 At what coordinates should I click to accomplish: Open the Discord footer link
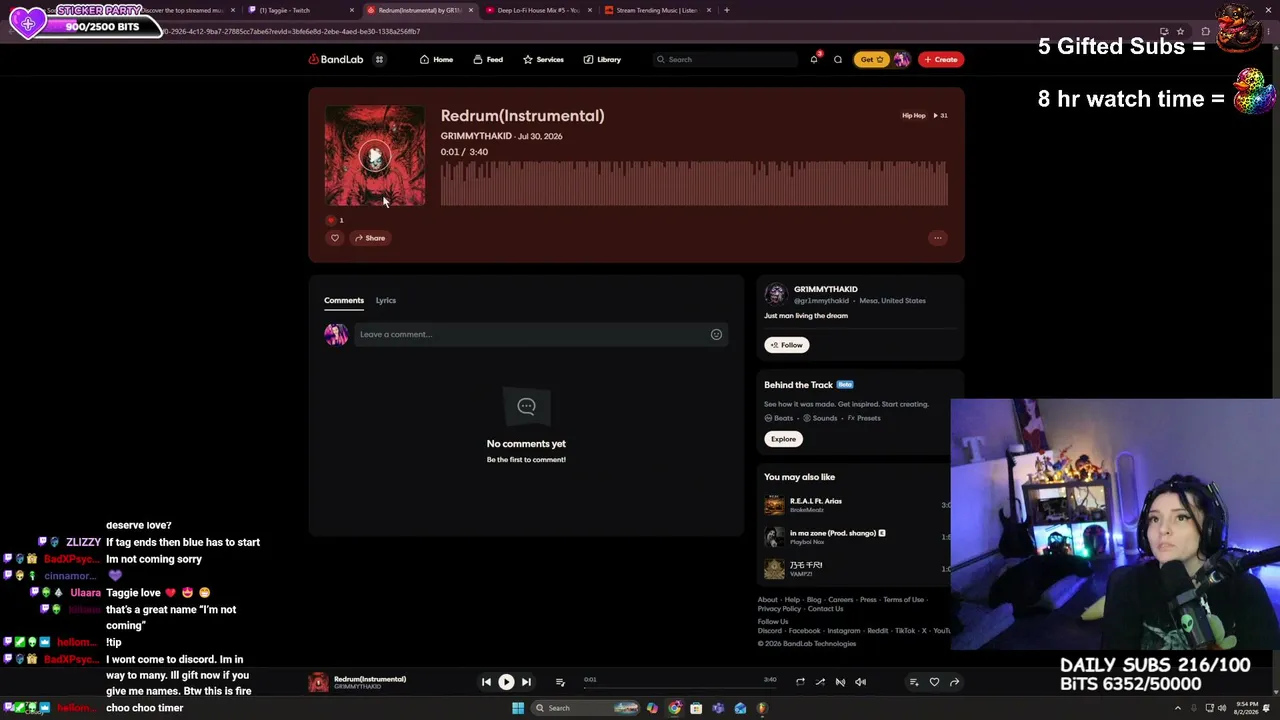[770, 631]
